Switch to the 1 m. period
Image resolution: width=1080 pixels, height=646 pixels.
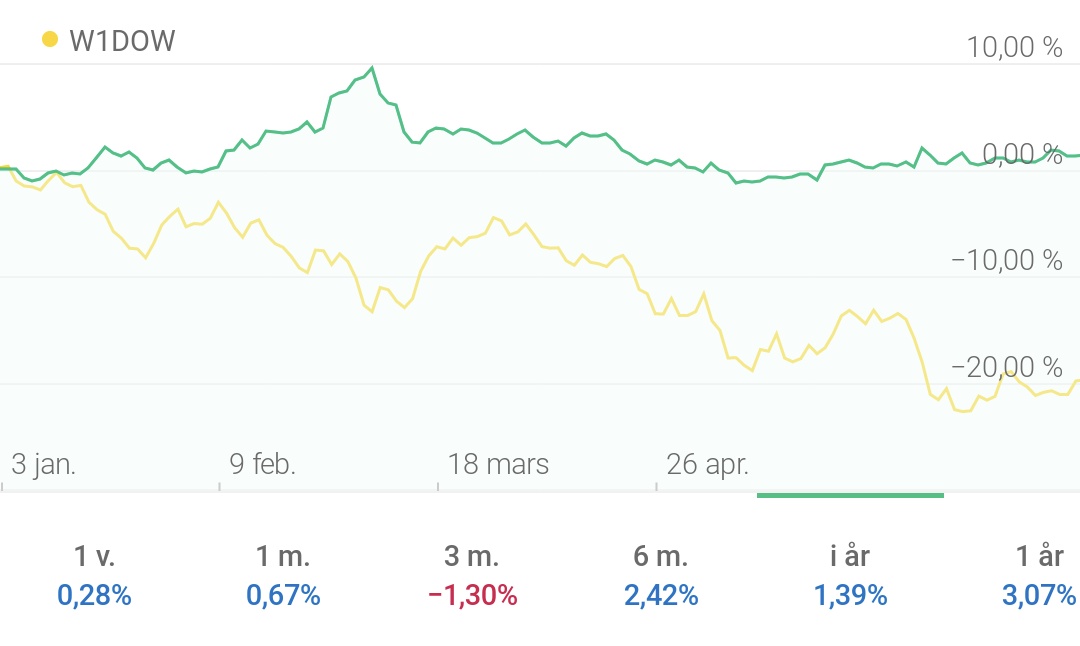[283, 556]
